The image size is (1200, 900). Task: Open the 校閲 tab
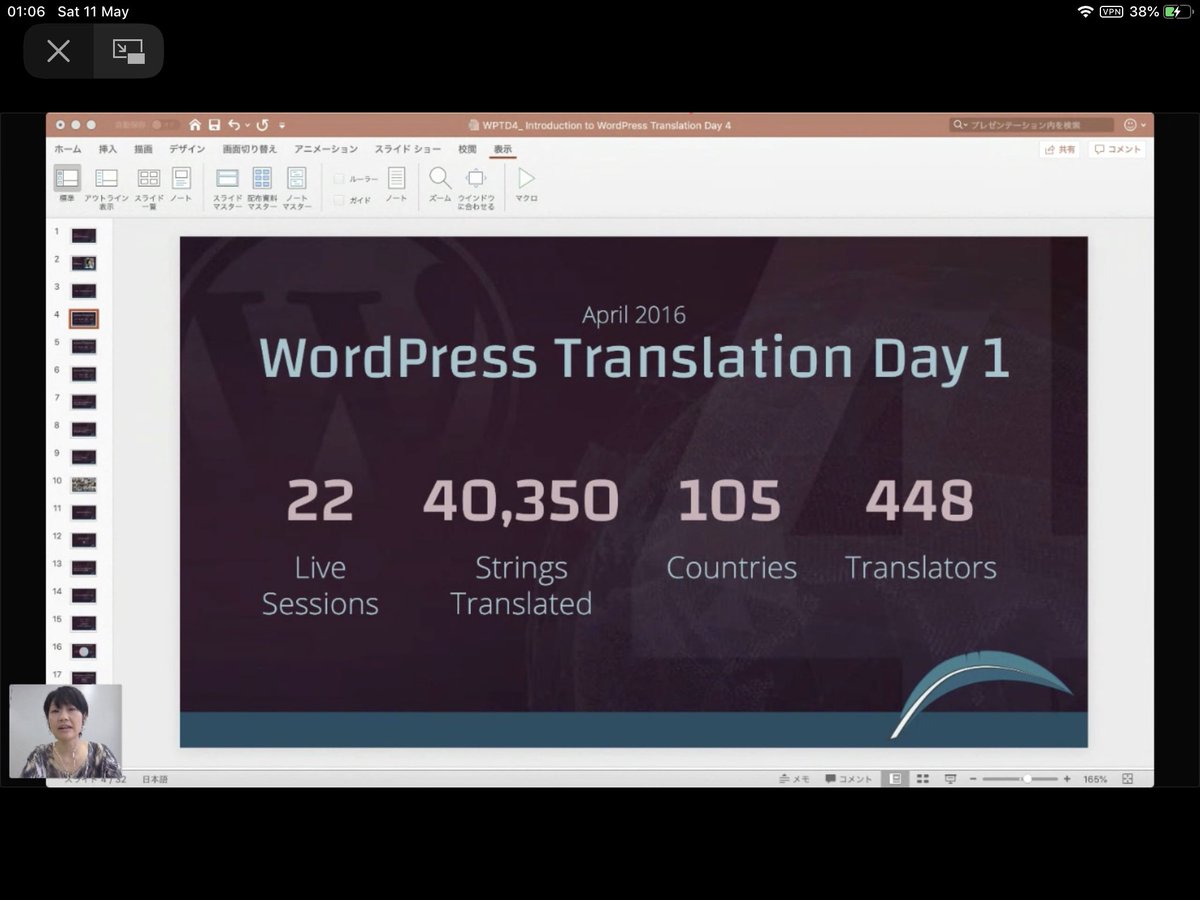click(467, 149)
